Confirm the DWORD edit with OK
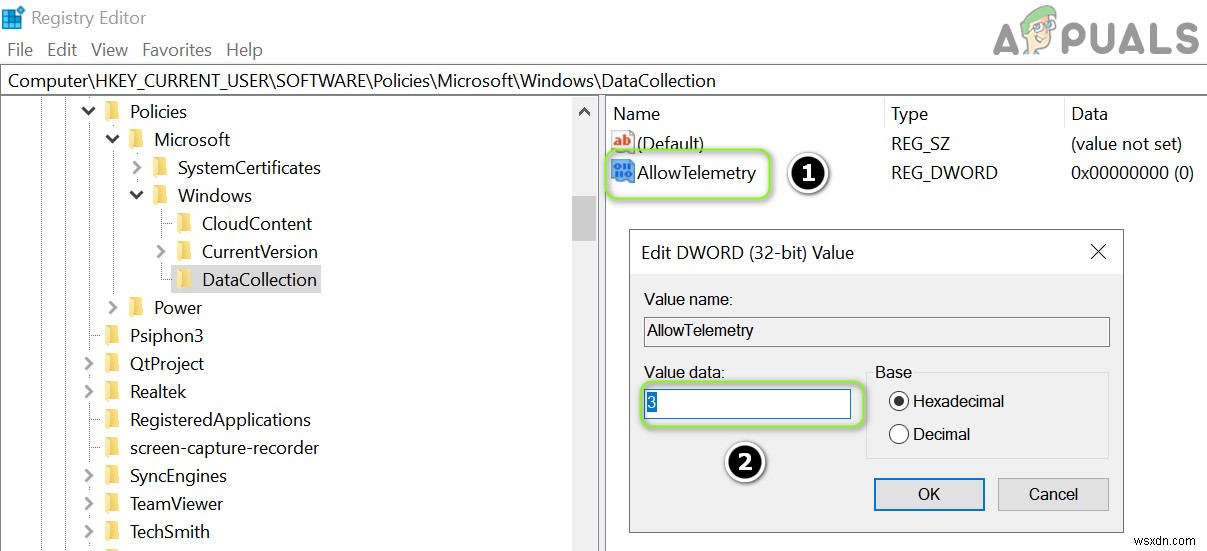Viewport: 1207px width, 551px height. [x=929, y=494]
